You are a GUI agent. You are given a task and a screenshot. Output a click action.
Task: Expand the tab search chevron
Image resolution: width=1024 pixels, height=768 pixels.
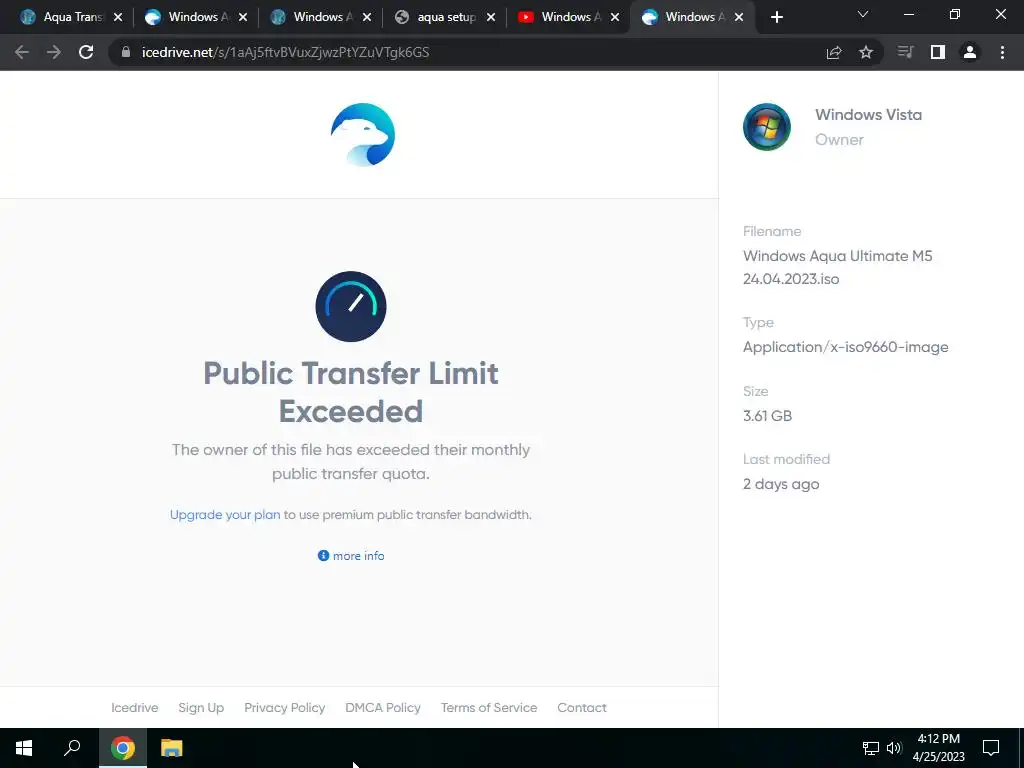click(x=863, y=14)
